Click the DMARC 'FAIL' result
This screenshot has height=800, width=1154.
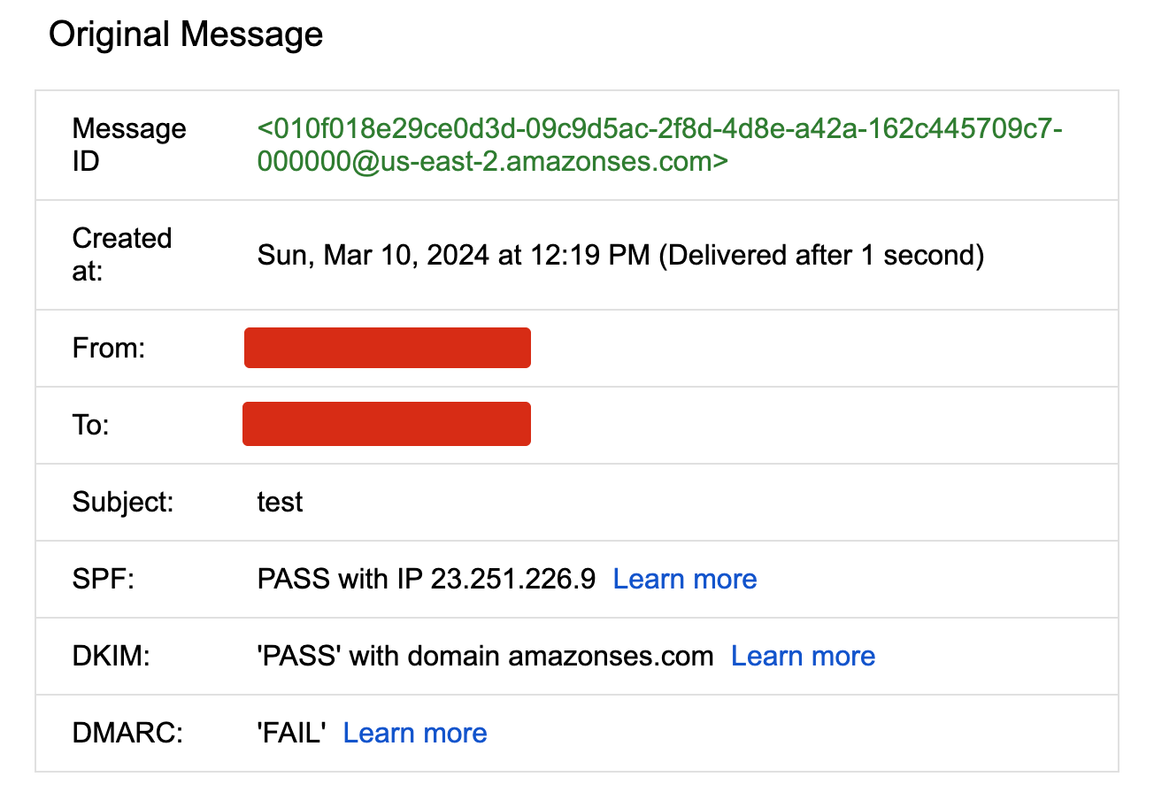[291, 733]
